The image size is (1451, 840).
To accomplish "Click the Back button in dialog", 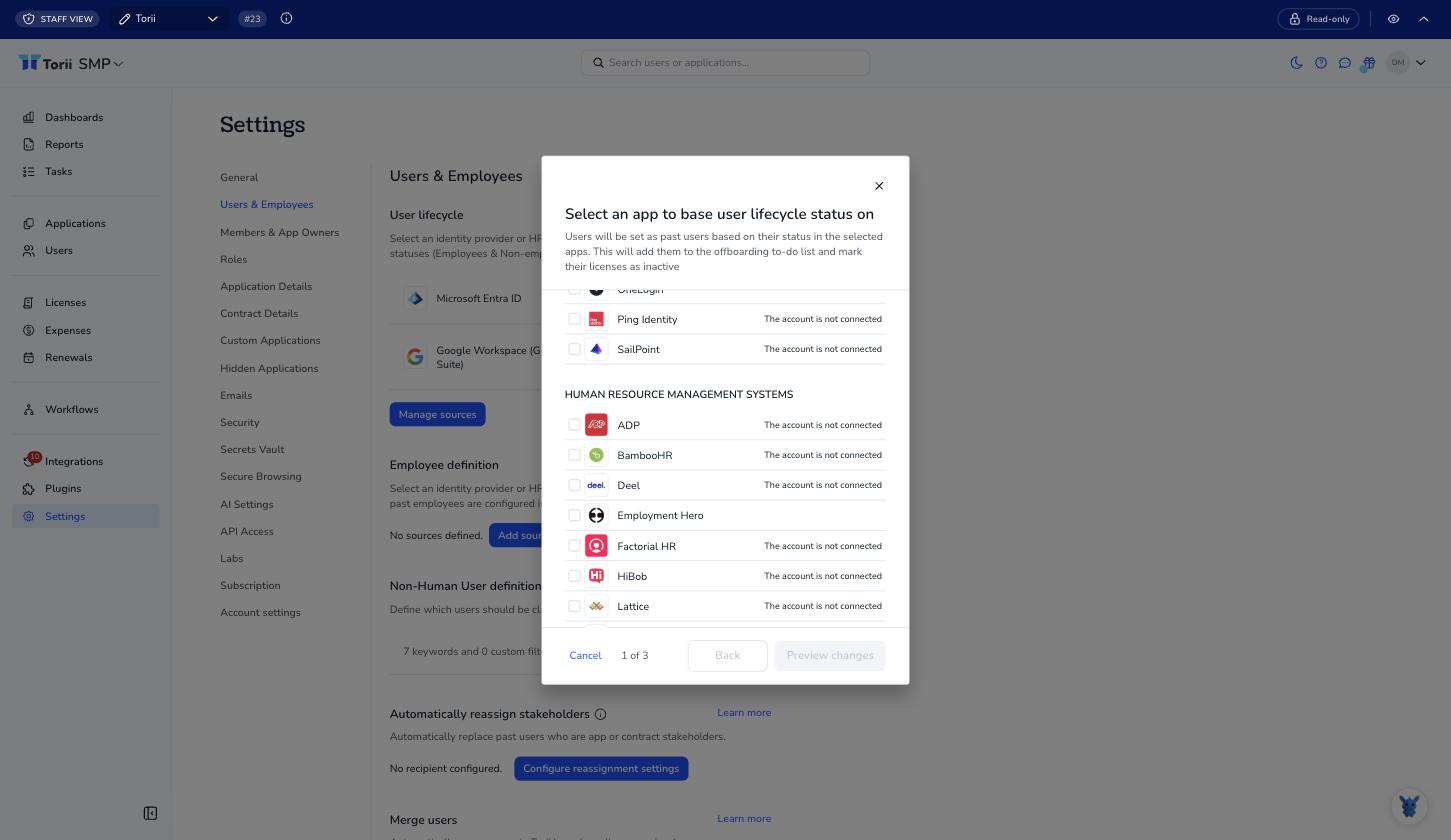I will point(727,656).
